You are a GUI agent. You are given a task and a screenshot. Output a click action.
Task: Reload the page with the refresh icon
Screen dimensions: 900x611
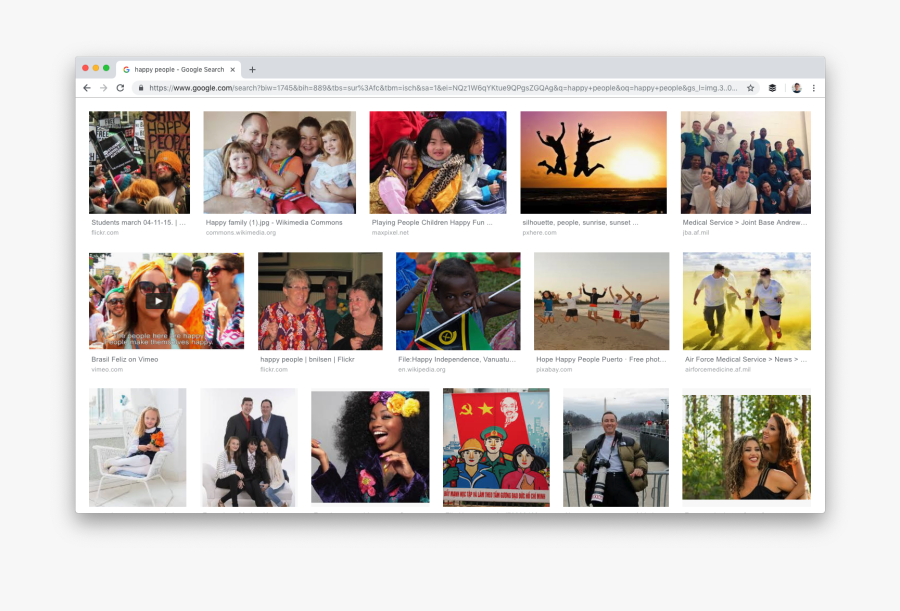120,88
